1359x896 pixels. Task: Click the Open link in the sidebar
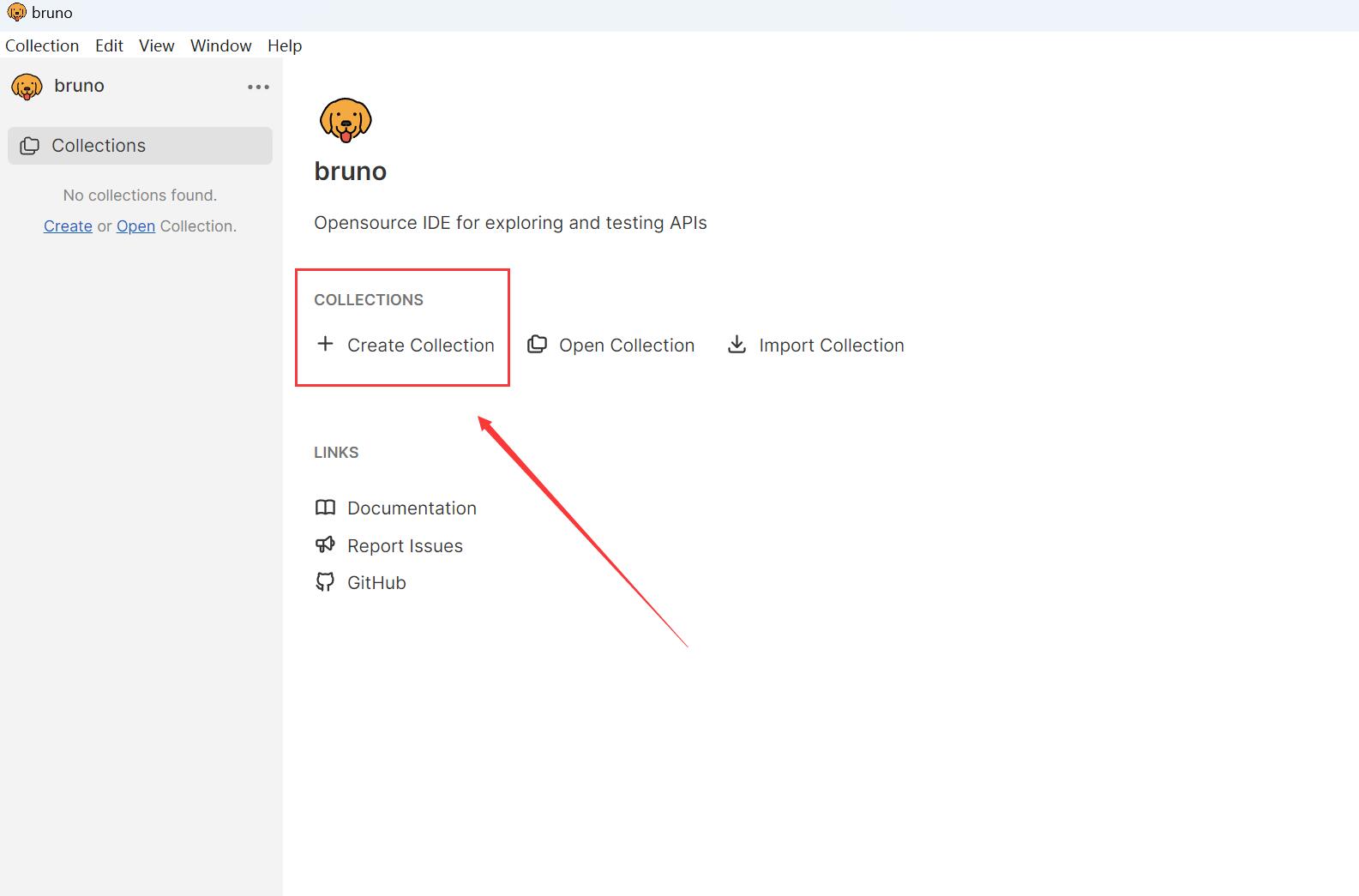point(135,226)
